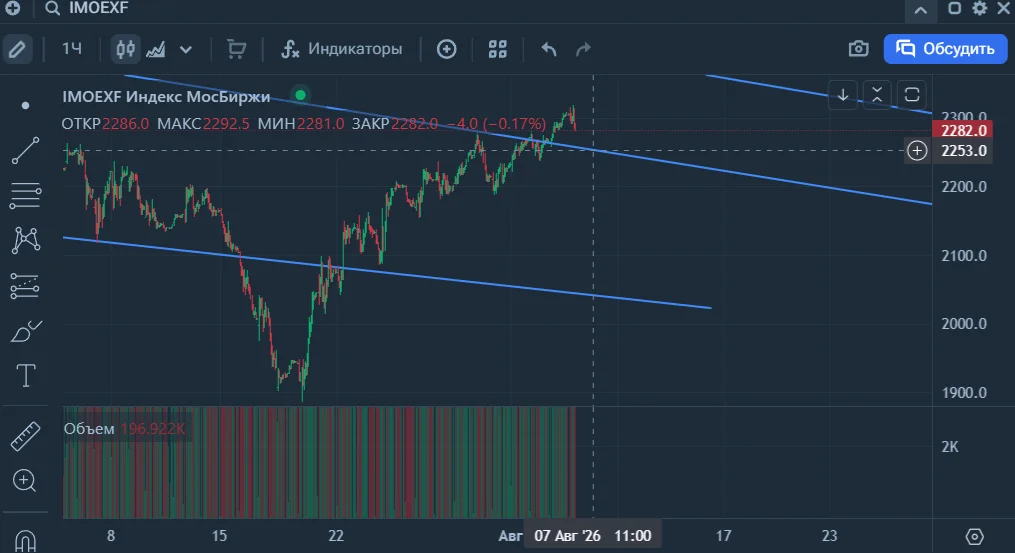Screen dimensions: 1015x553
Task: Click the green market status indicator dot
Action: (x=300, y=95)
